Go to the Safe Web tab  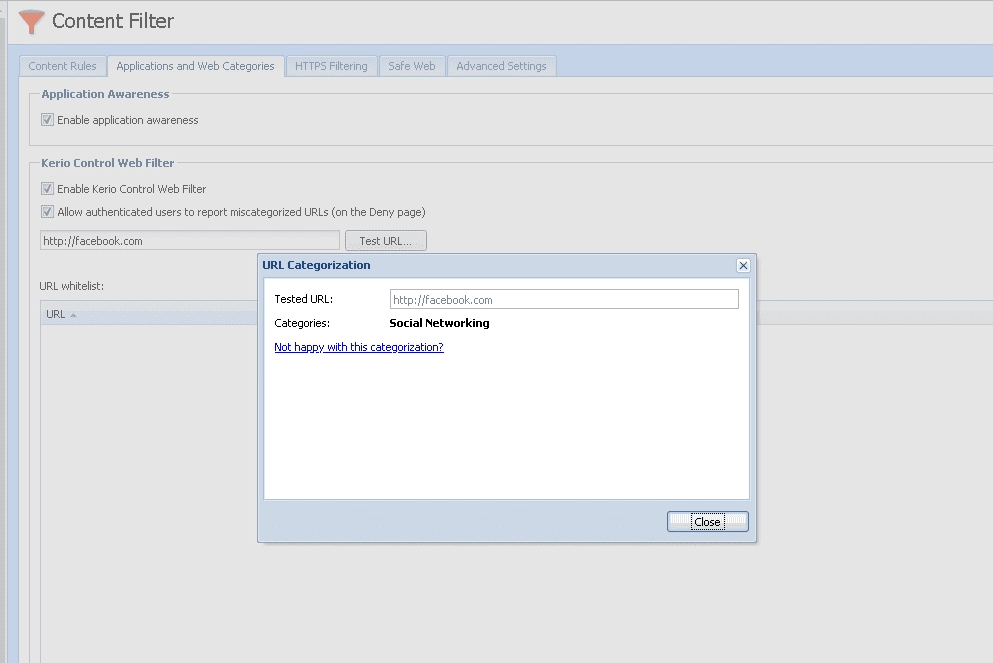(x=412, y=66)
